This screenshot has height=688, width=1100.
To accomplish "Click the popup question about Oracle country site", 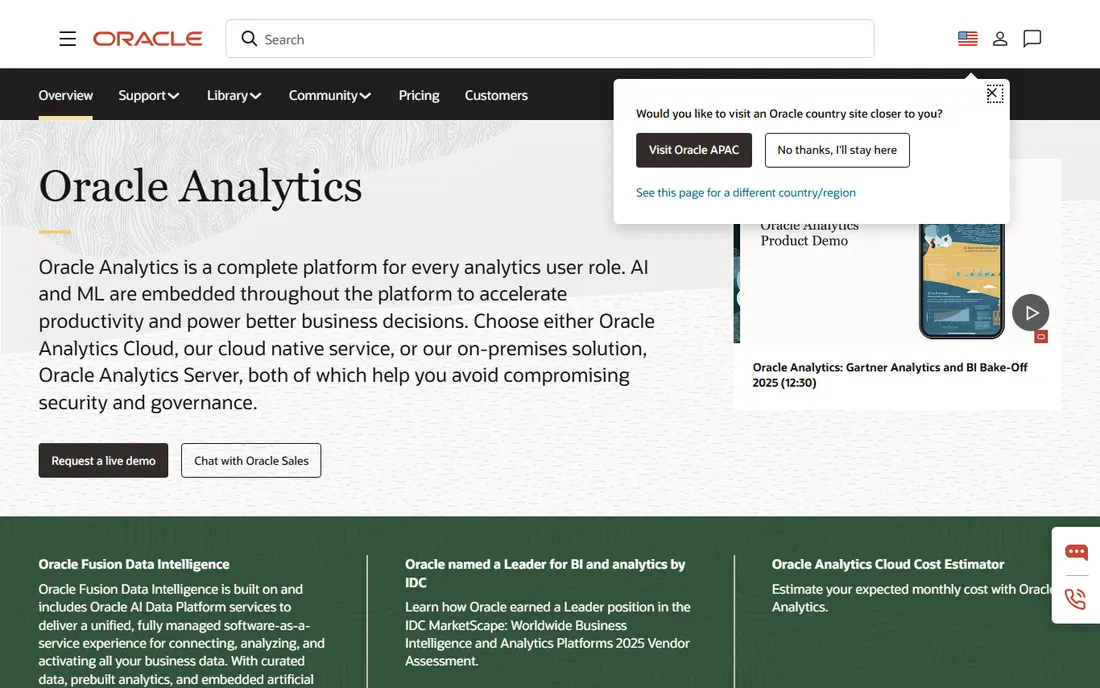I will point(789,114).
